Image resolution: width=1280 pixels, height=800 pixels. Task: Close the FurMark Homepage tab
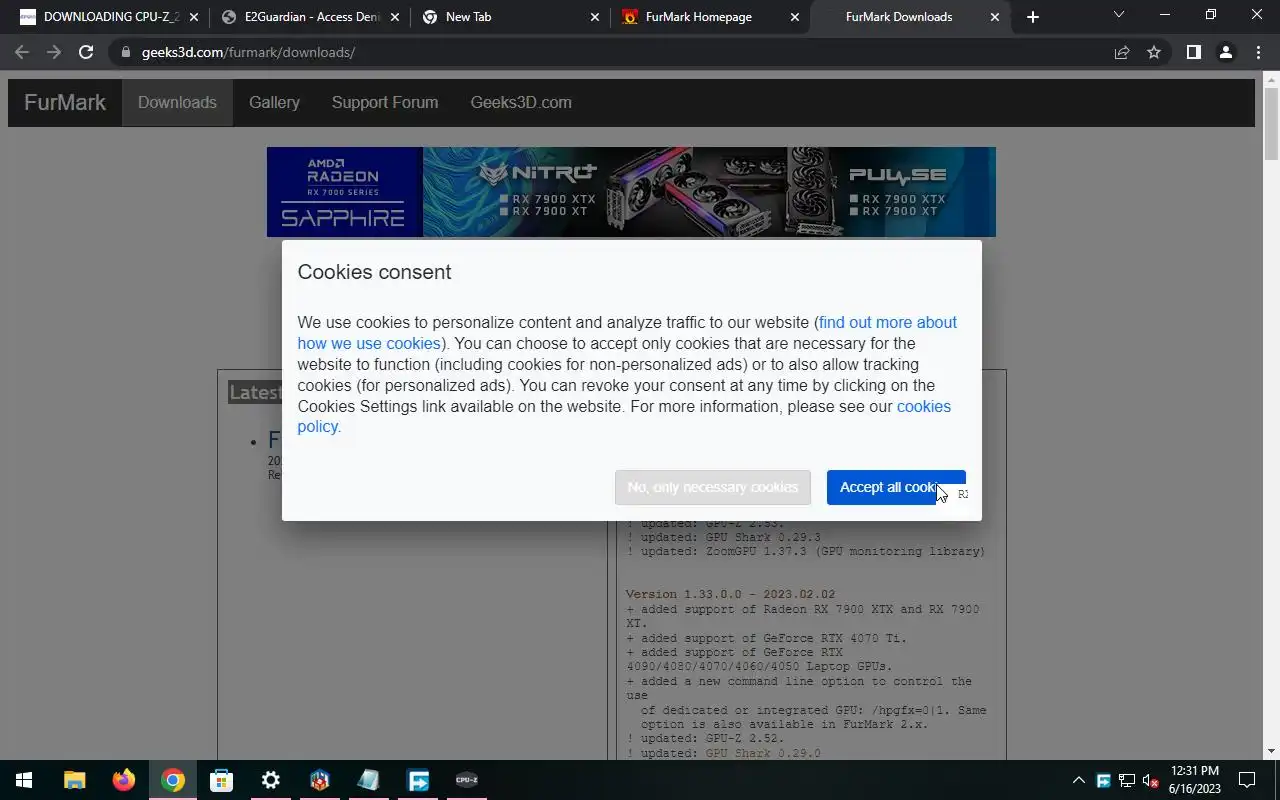pyautogui.click(x=795, y=17)
